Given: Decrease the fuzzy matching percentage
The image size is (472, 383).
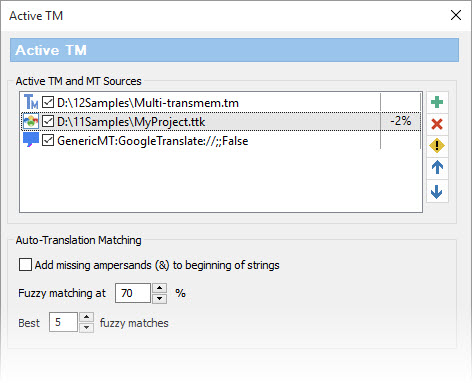Looking at the screenshot, I should tap(160, 298).
